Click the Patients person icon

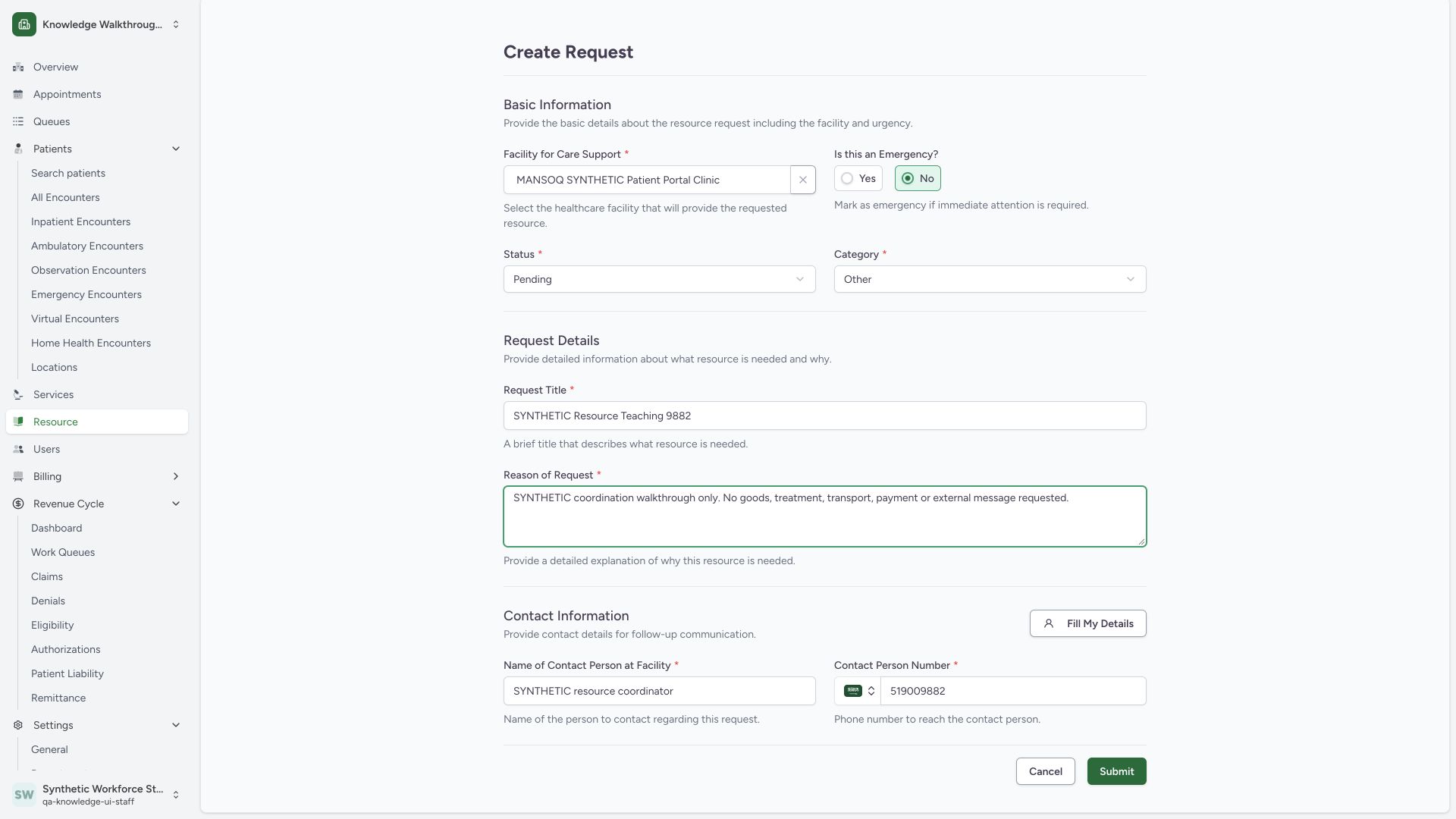coord(18,149)
